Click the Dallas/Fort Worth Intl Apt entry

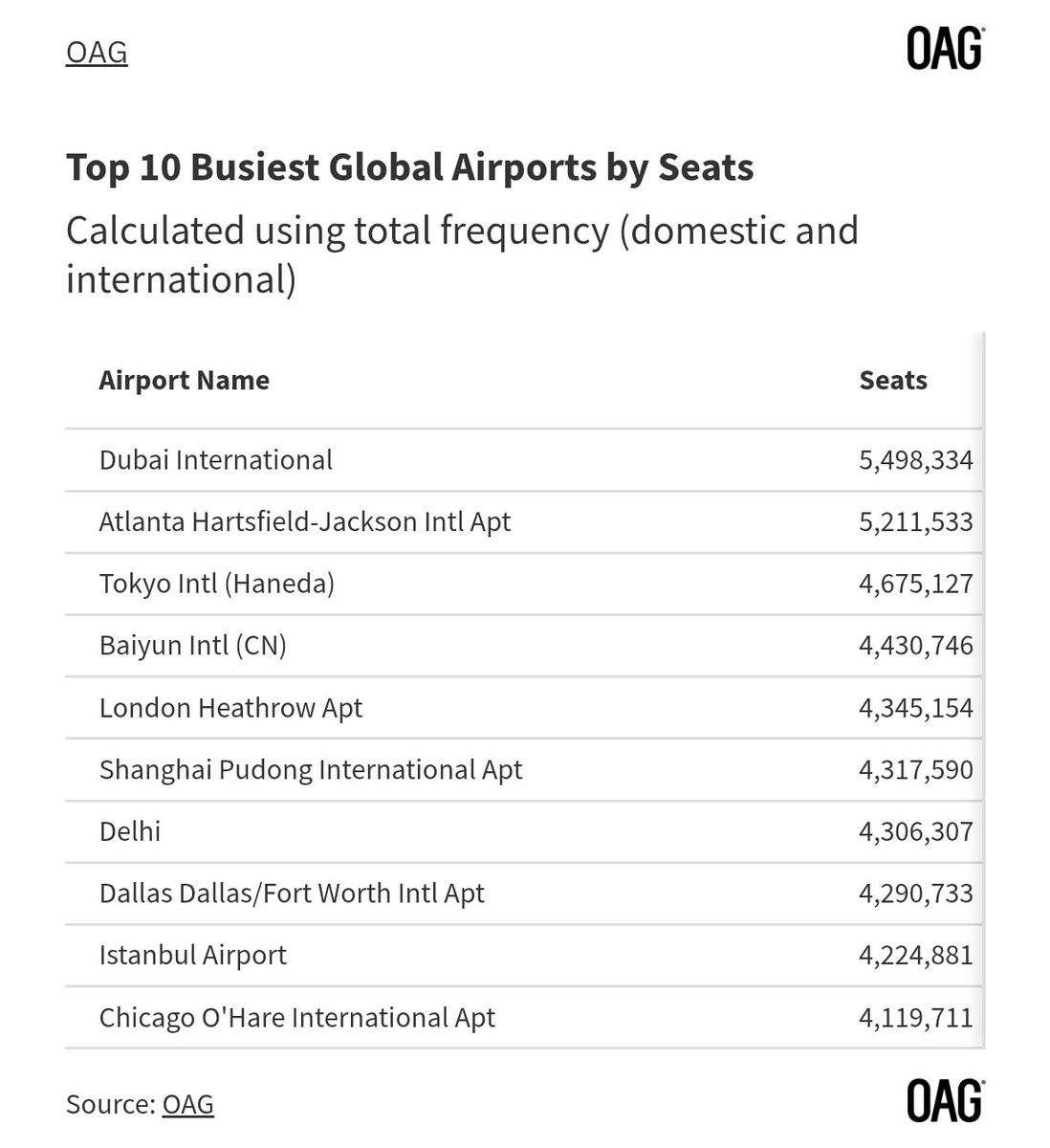click(292, 894)
